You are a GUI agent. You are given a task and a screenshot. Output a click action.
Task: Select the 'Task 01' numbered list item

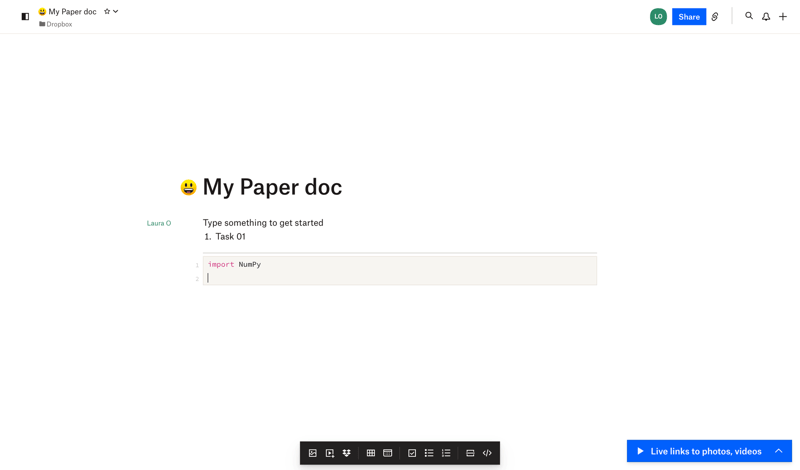(230, 236)
